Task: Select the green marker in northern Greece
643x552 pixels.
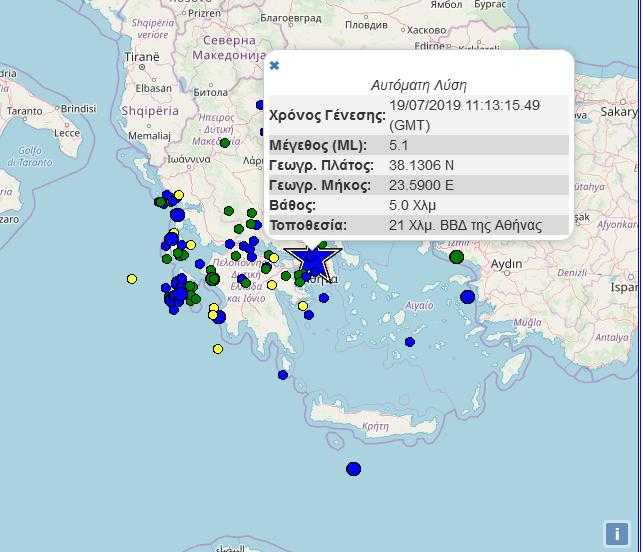Action: point(225,143)
